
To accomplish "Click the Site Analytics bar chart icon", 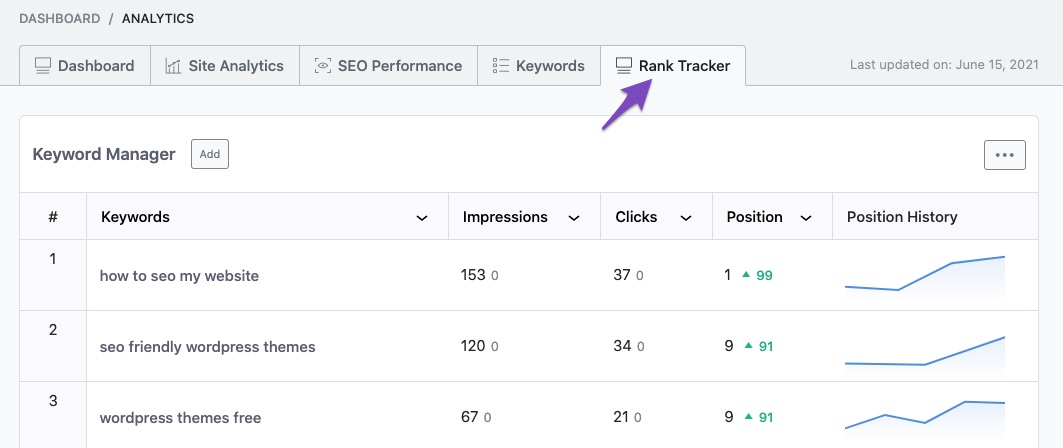I will click(173, 66).
